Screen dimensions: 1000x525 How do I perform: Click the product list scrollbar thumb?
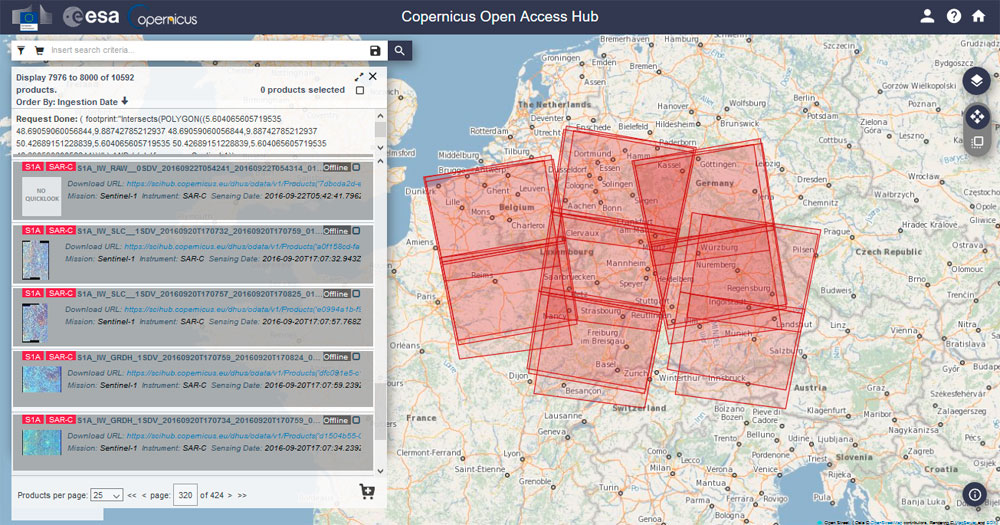click(x=381, y=411)
